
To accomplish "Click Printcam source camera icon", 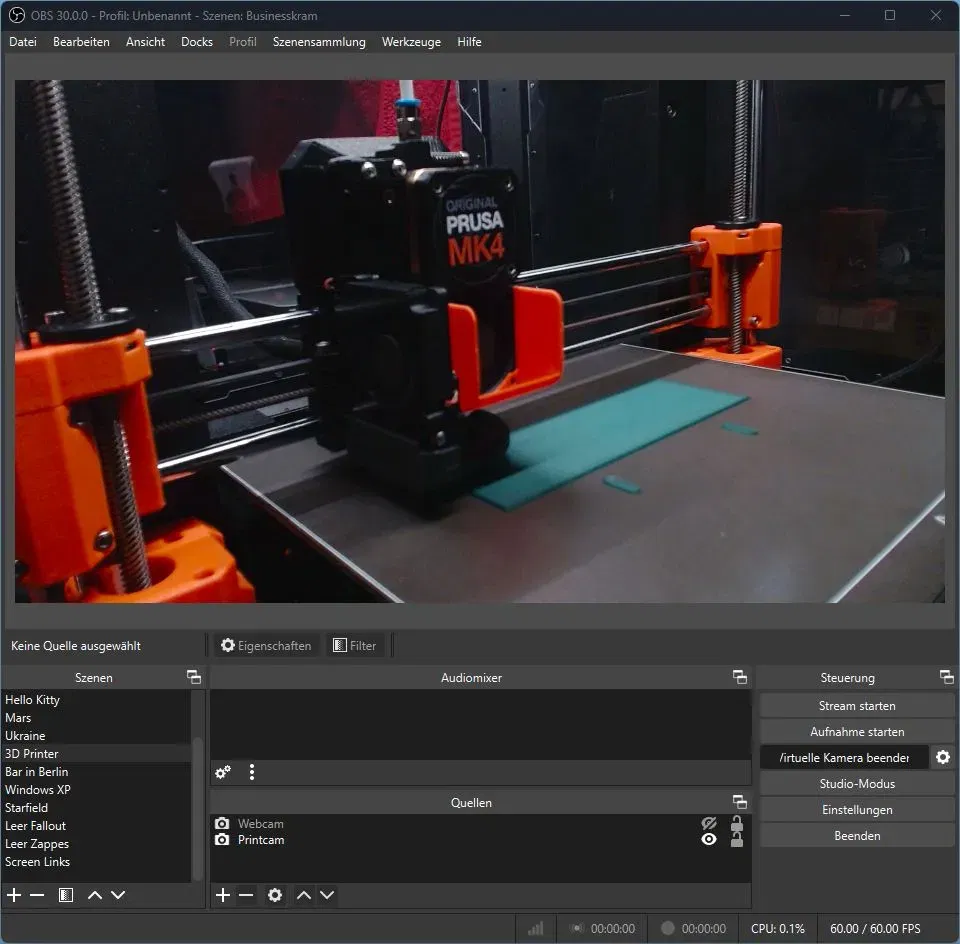I will [222, 839].
